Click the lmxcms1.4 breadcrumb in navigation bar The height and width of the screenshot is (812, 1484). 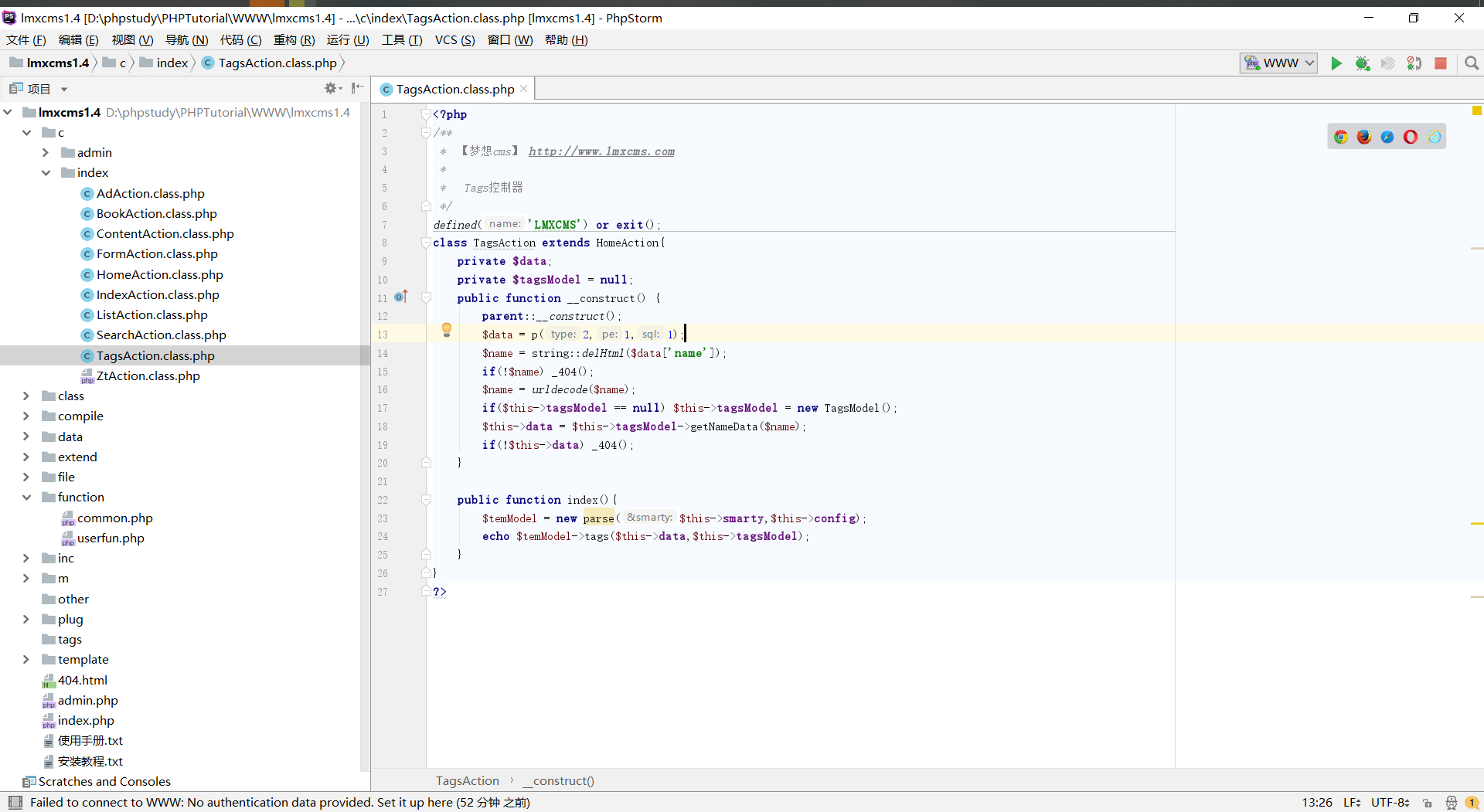click(49, 63)
